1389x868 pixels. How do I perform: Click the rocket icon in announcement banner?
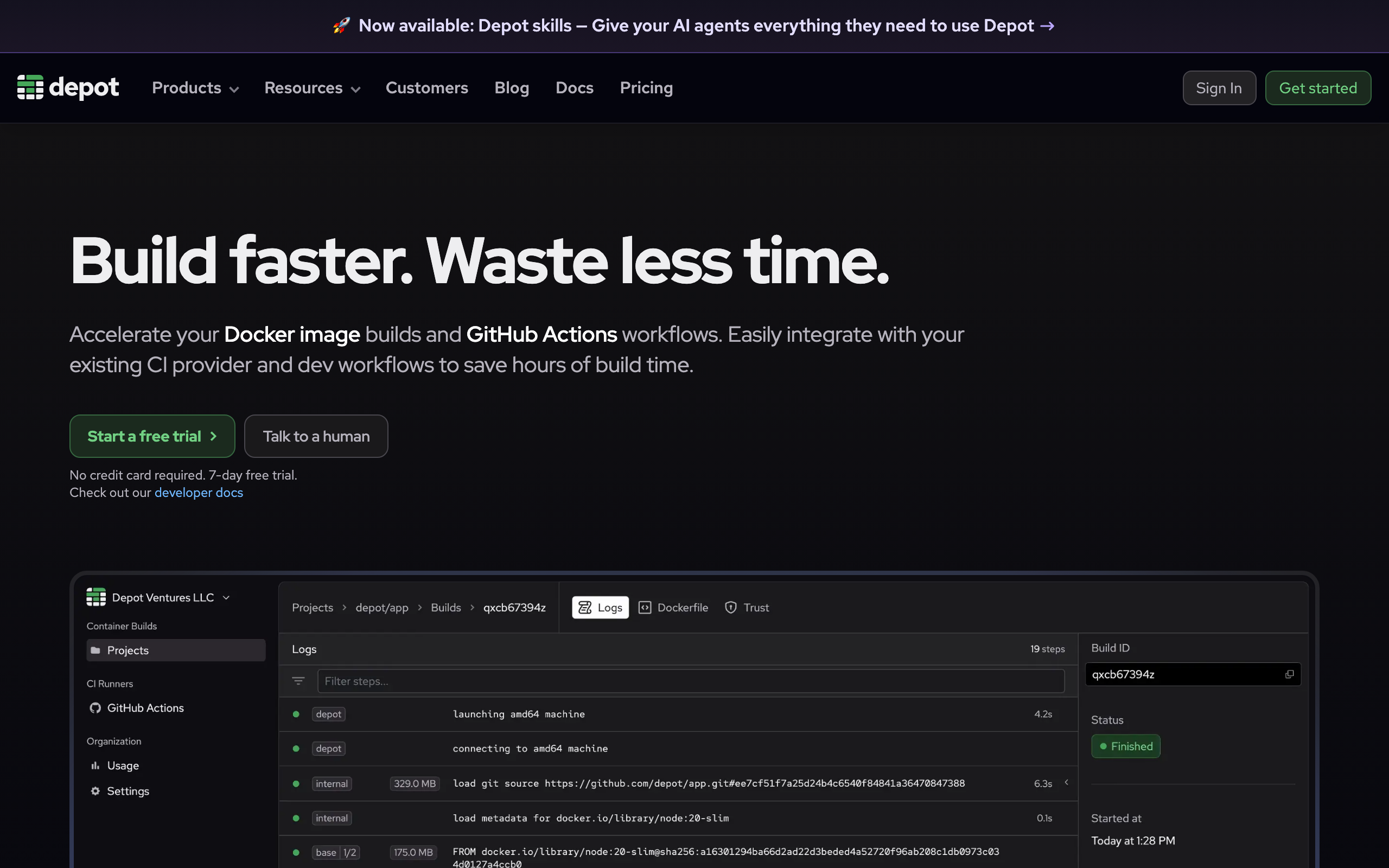click(341, 25)
